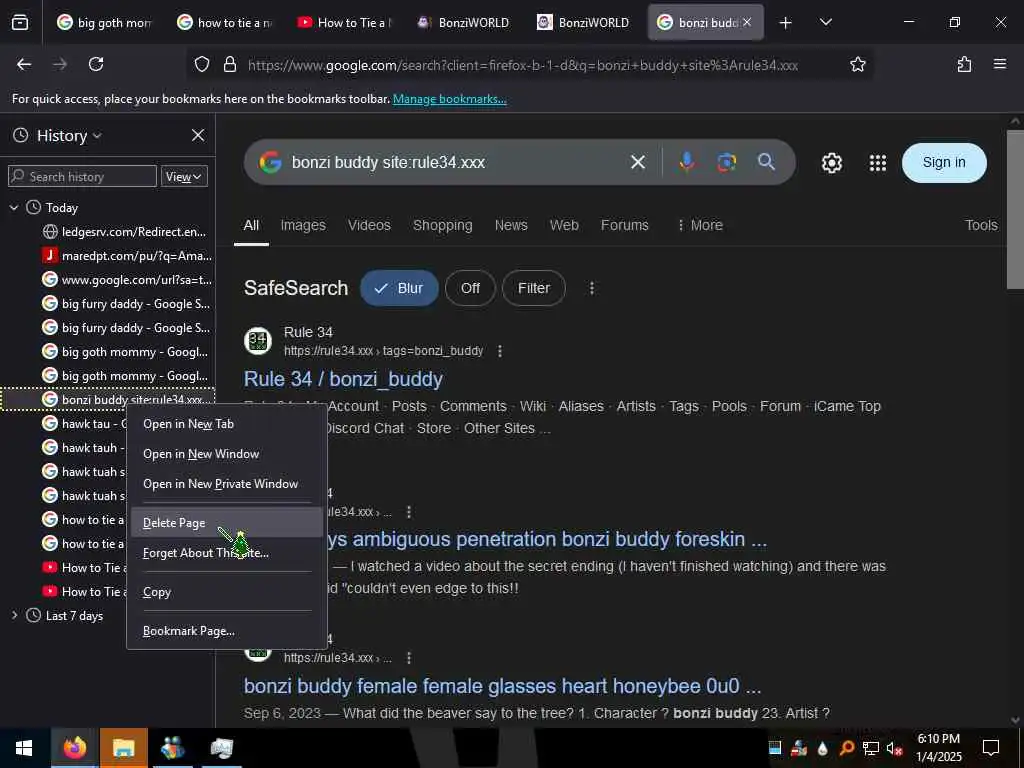Set SafeSearch to Filter
The image size is (1024, 768).
534,288
